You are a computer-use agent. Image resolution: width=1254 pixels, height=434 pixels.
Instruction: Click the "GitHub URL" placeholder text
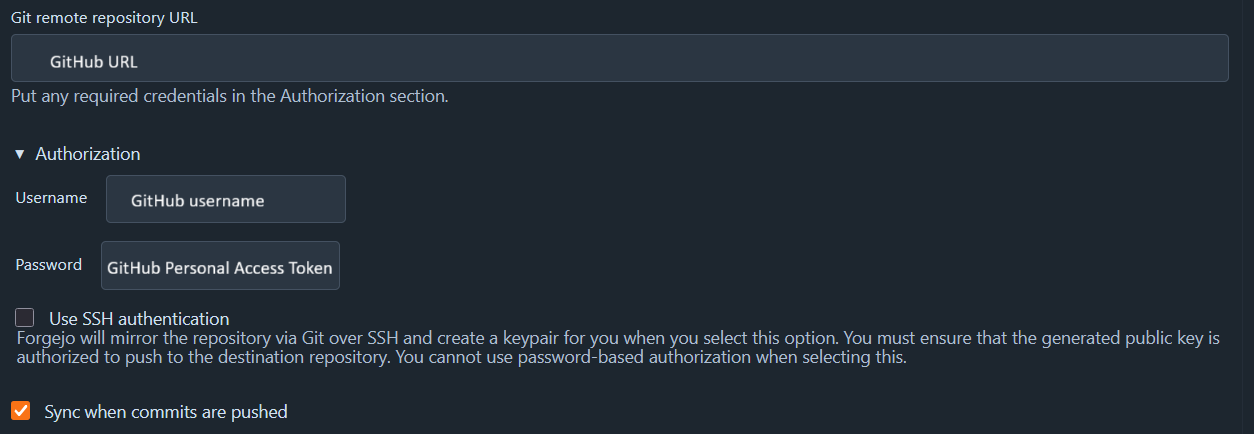tap(94, 62)
